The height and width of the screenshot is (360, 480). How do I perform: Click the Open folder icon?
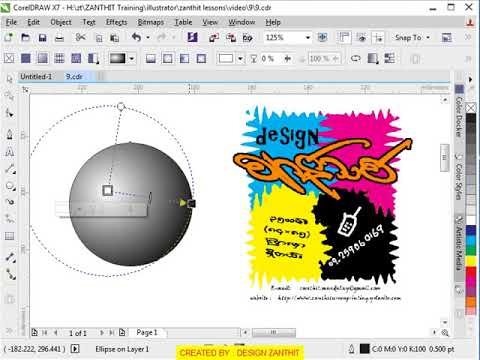pos(26,38)
